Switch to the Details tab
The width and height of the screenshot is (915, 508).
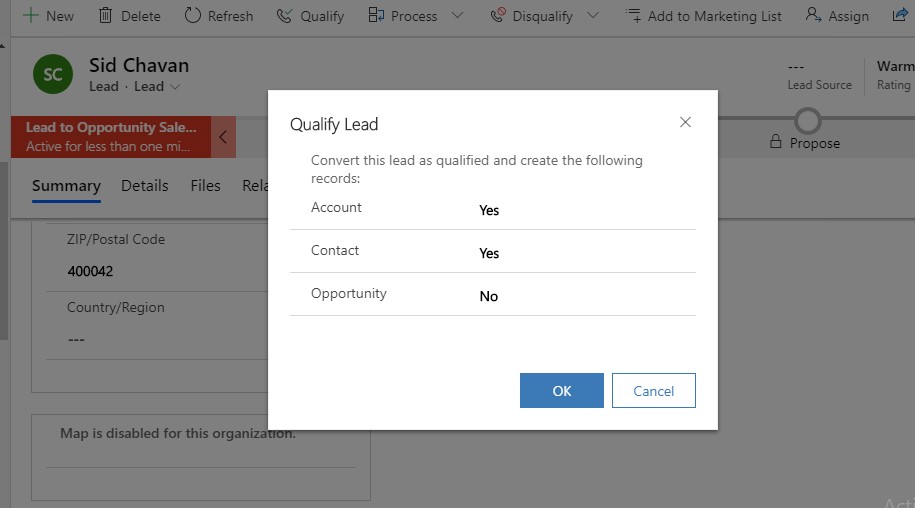pos(145,186)
